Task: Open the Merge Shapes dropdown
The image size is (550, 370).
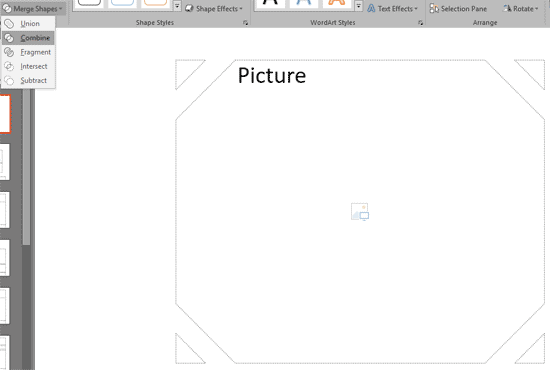Action: (33, 9)
